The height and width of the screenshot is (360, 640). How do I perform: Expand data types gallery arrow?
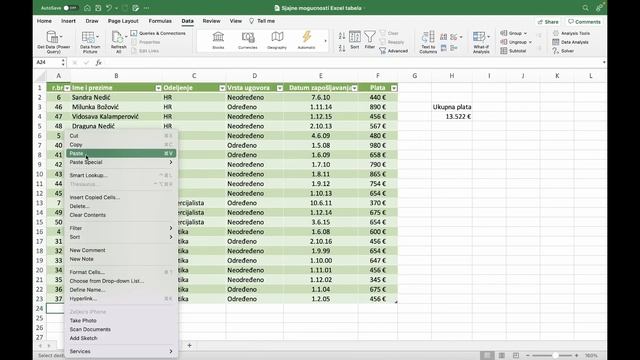[x=325, y=41]
